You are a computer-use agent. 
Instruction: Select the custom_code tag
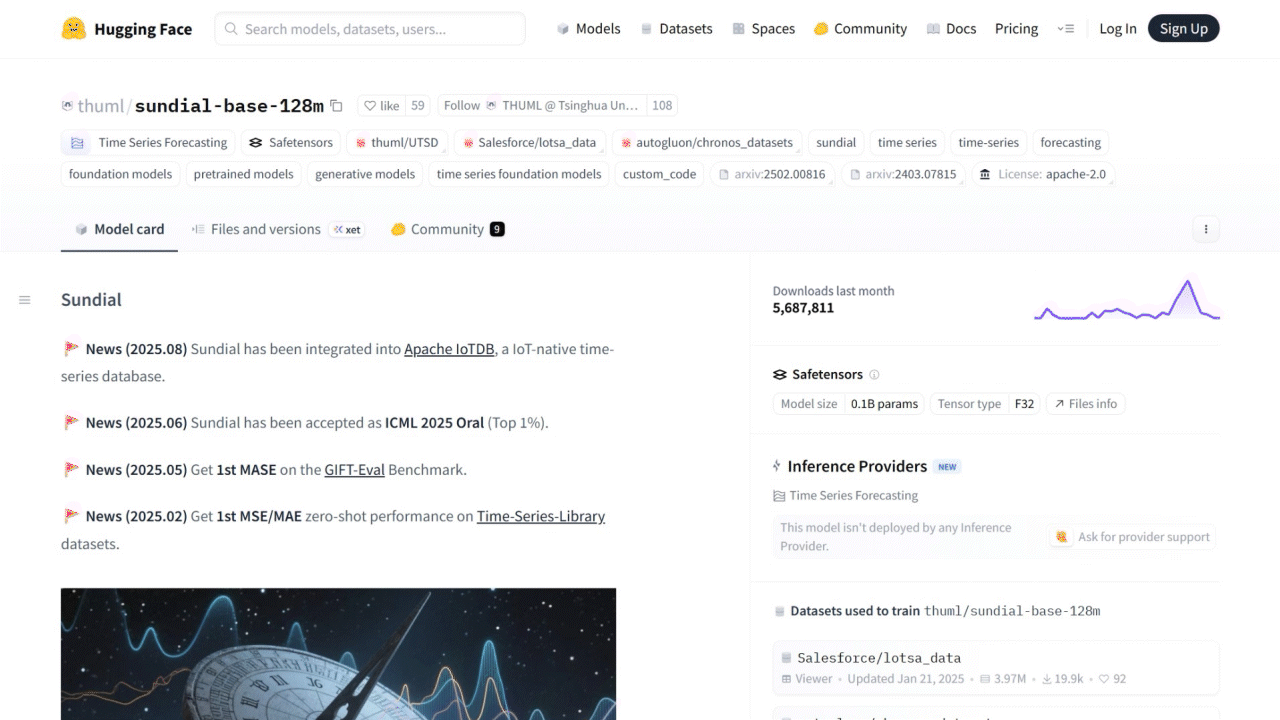(659, 175)
